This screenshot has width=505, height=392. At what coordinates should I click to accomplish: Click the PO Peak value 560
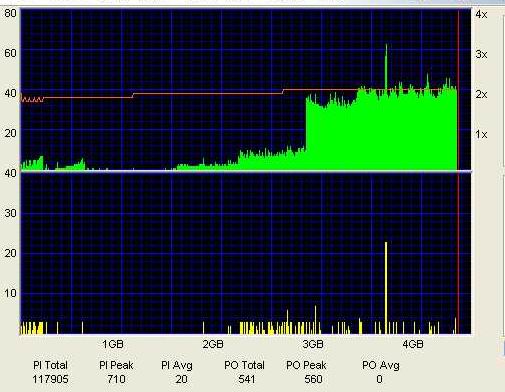[313, 379]
